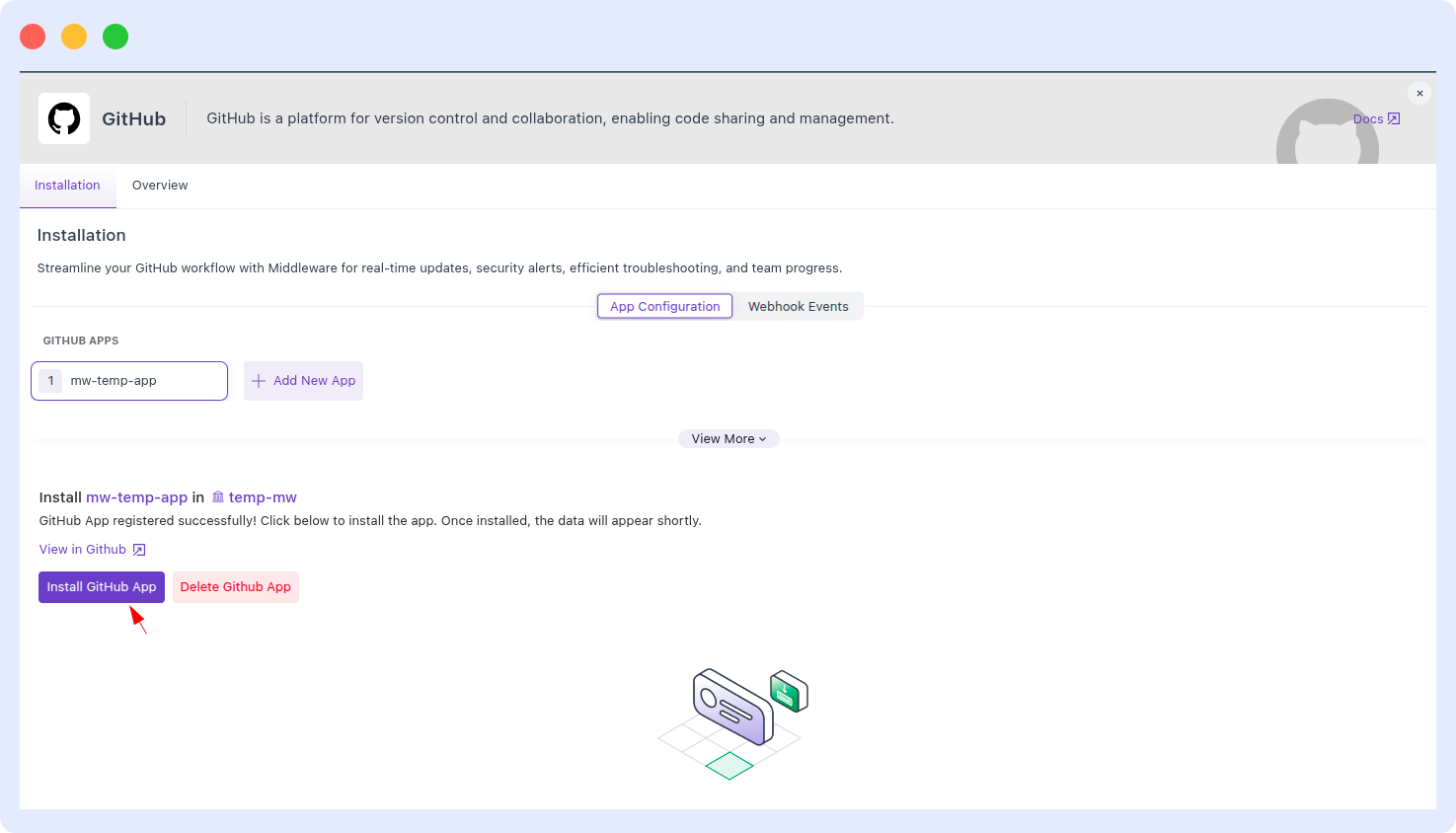Click the plus icon on Add New App
This screenshot has width=1456, height=833.
tap(258, 380)
